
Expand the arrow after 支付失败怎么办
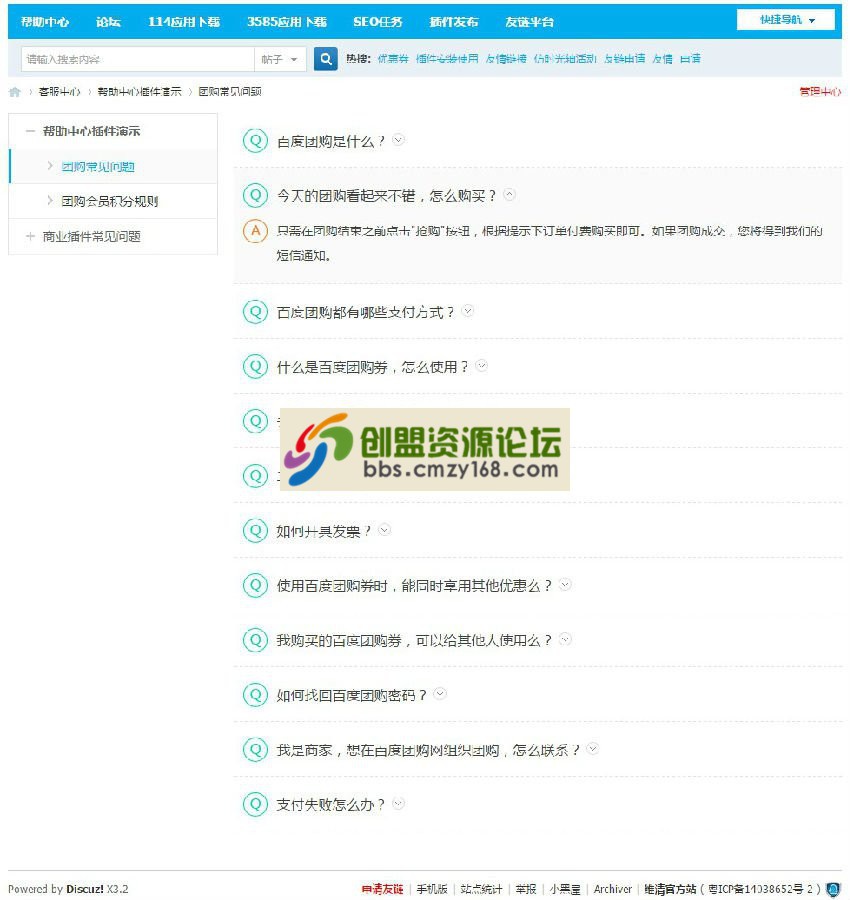click(398, 803)
